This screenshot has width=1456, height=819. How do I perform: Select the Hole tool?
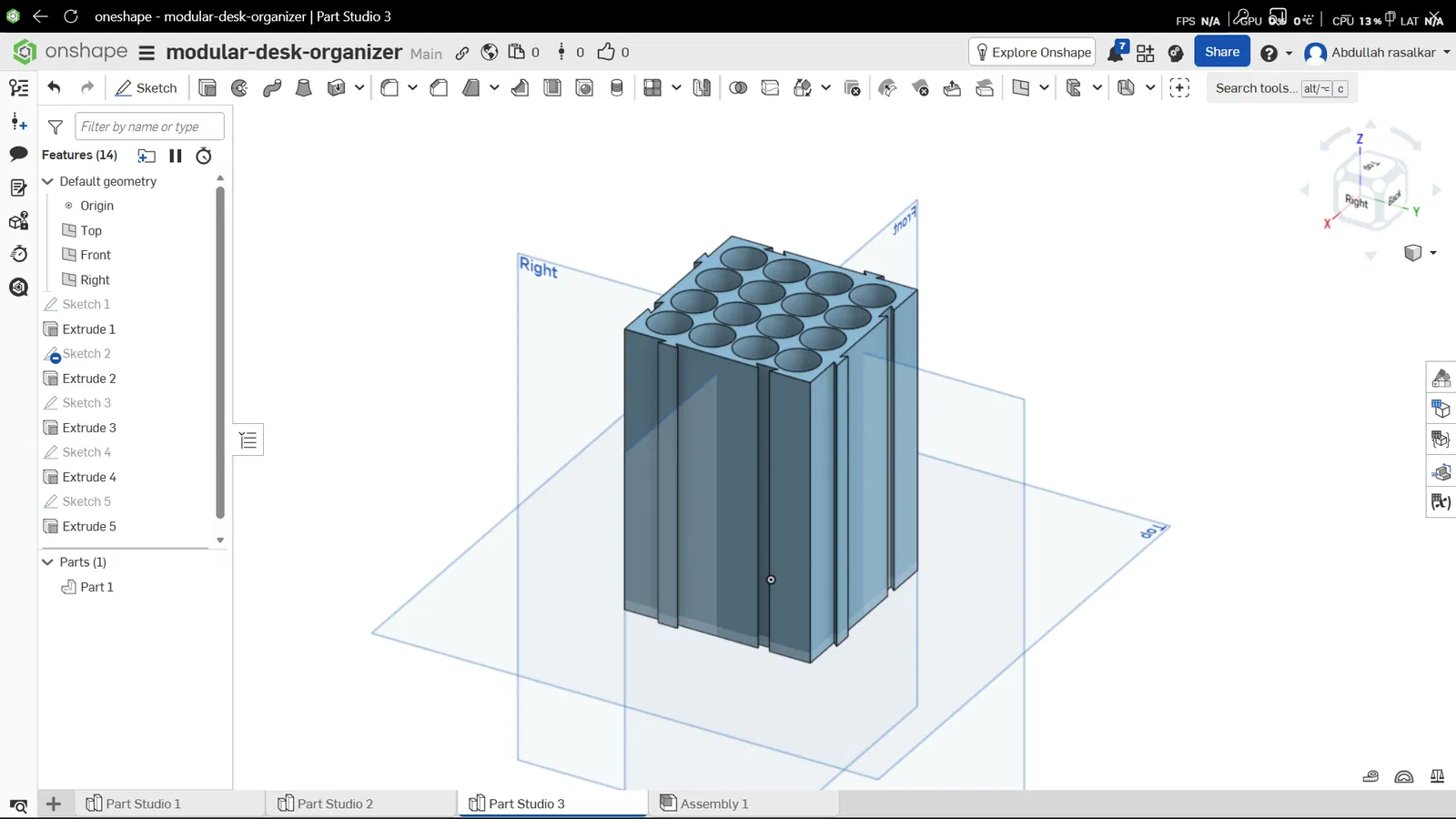[584, 88]
